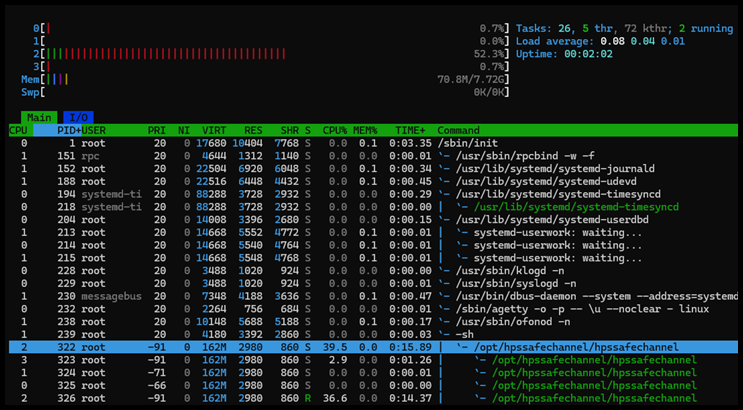Sort by the RES column header

pos(254,130)
